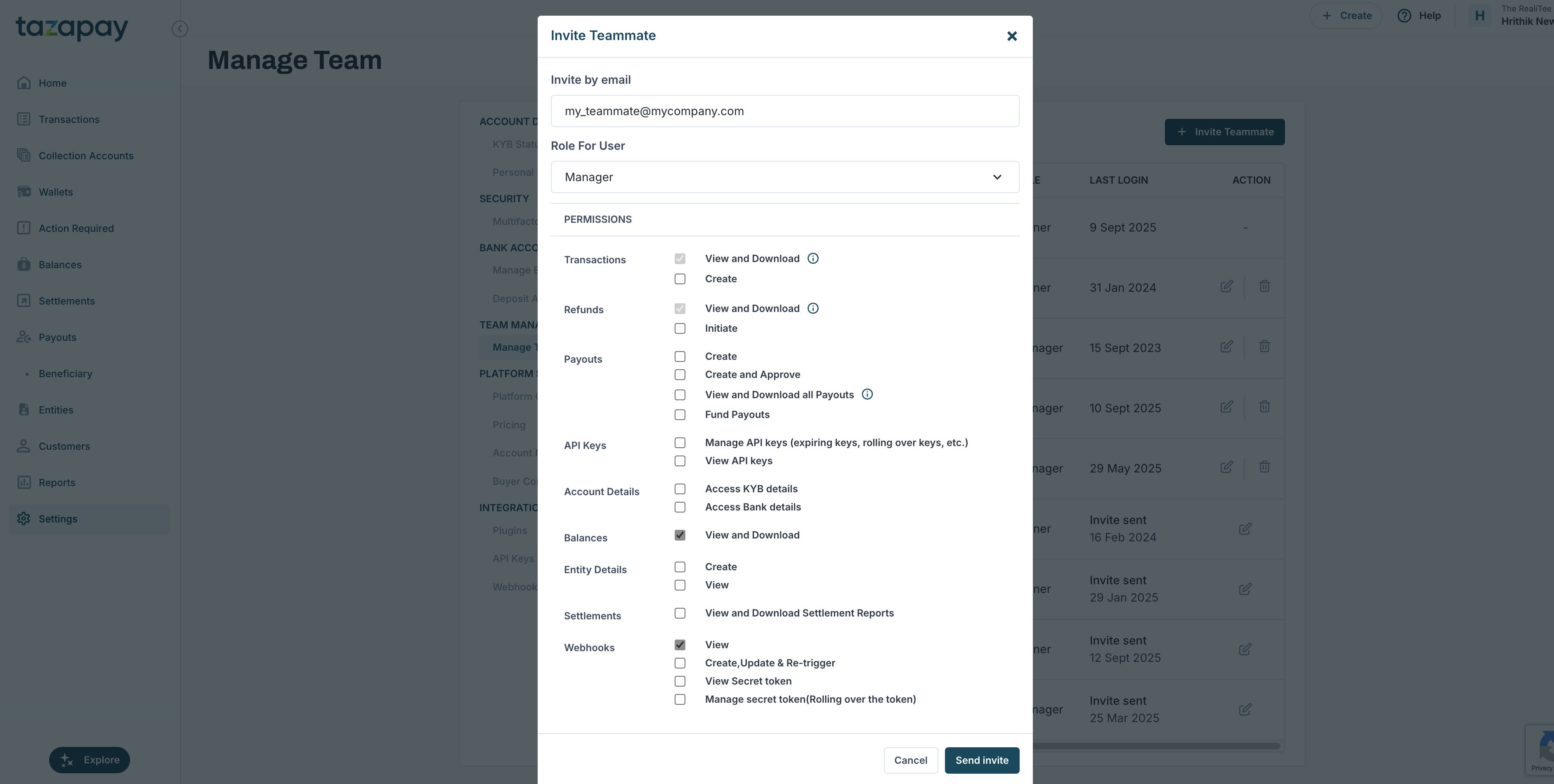Enable the Transactions Create permission checkbox
Viewport: 1554px width, 784px height.
(x=680, y=279)
